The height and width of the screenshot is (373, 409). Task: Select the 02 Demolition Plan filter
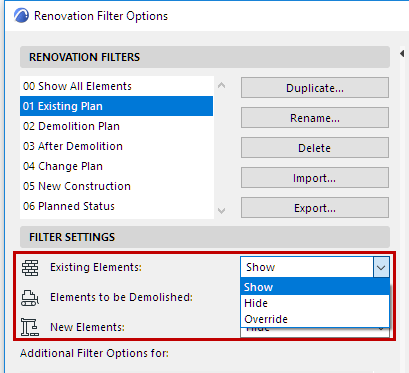coord(117,126)
